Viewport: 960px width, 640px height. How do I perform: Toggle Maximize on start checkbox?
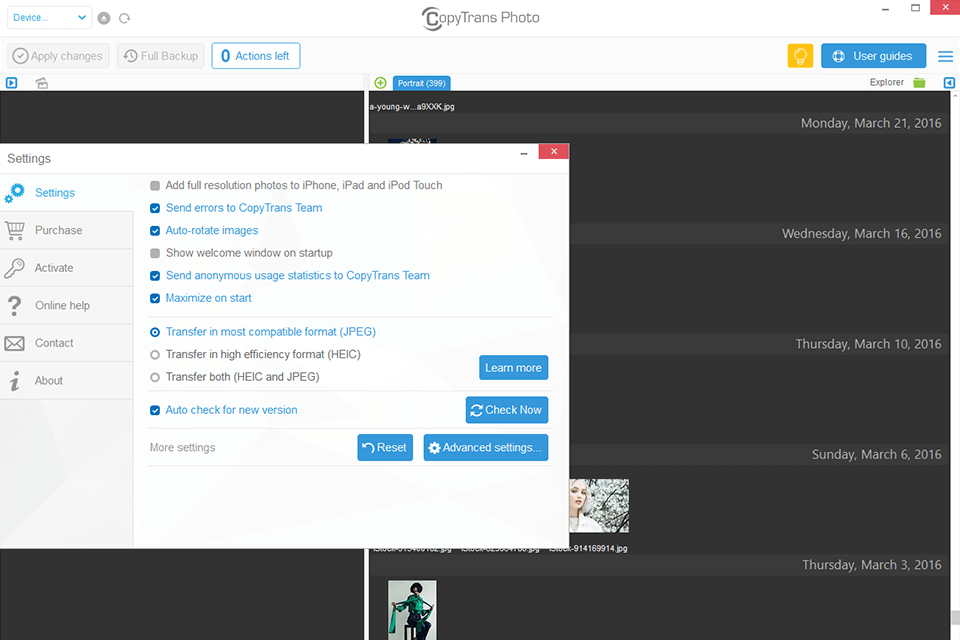pyautogui.click(x=155, y=298)
